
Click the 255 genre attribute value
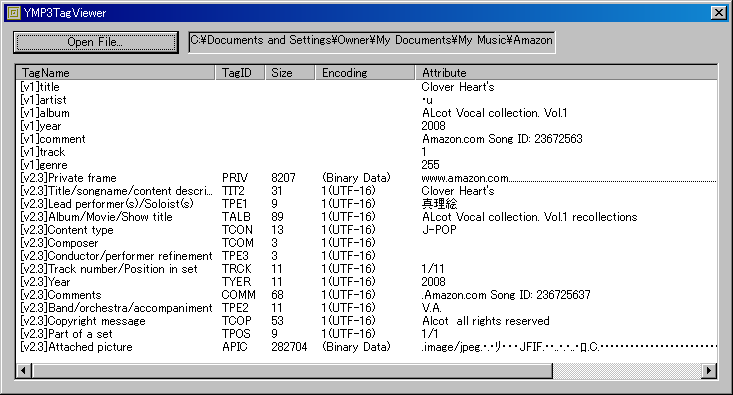point(431,165)
